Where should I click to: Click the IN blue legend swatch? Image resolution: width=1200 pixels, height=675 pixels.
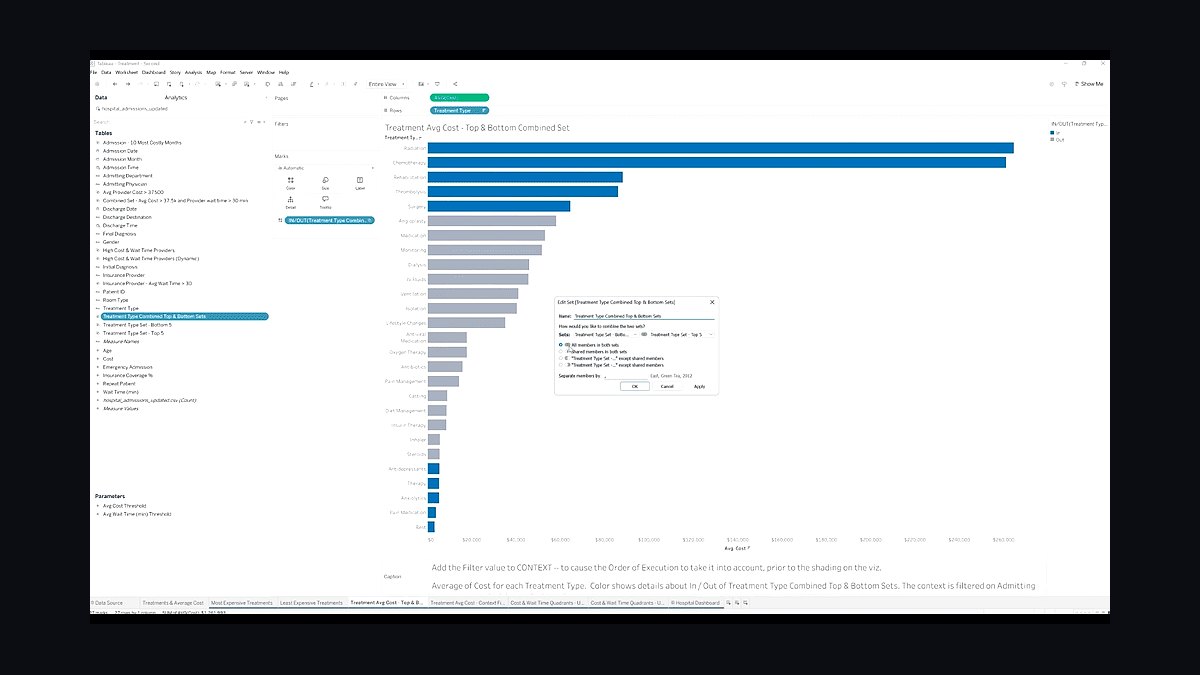pos(1053,132)
